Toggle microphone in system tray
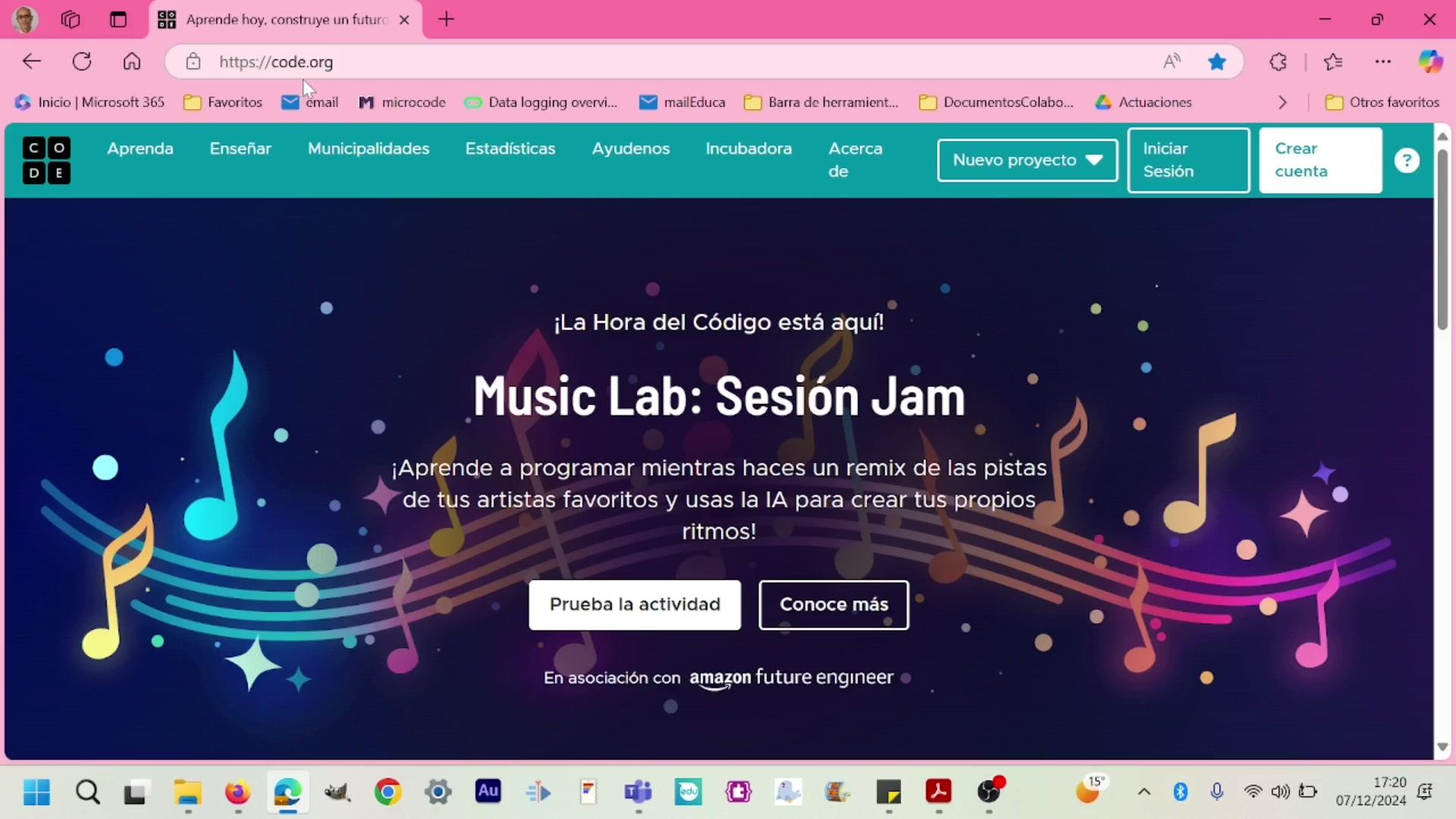The height and width of the screenshot is (819, 1456). [1216, 792]
